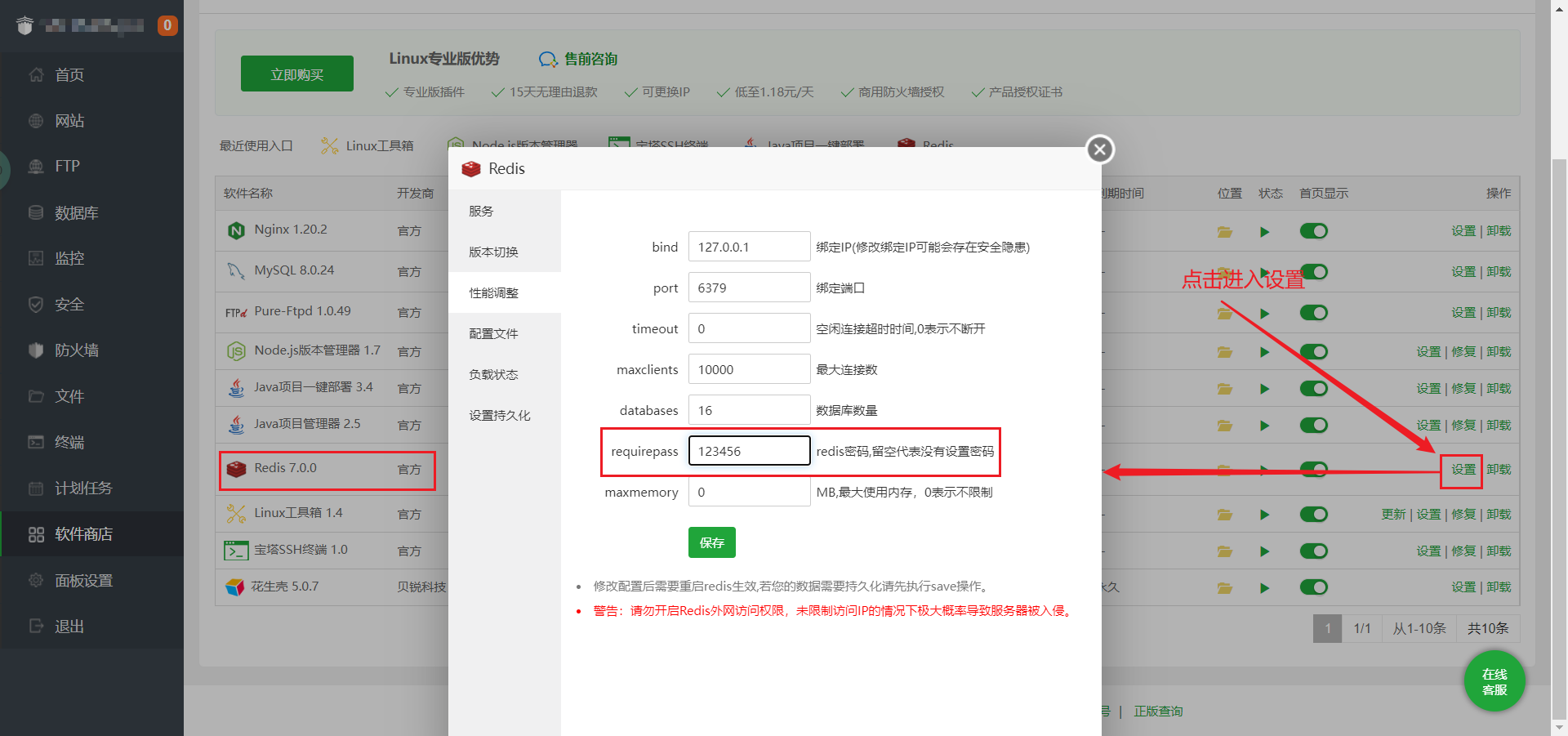Toggle 首页显示 for Java项目管理器 row
Image resolution: width=1568 pixels, height=736 pixels.
pos(1313,425)
